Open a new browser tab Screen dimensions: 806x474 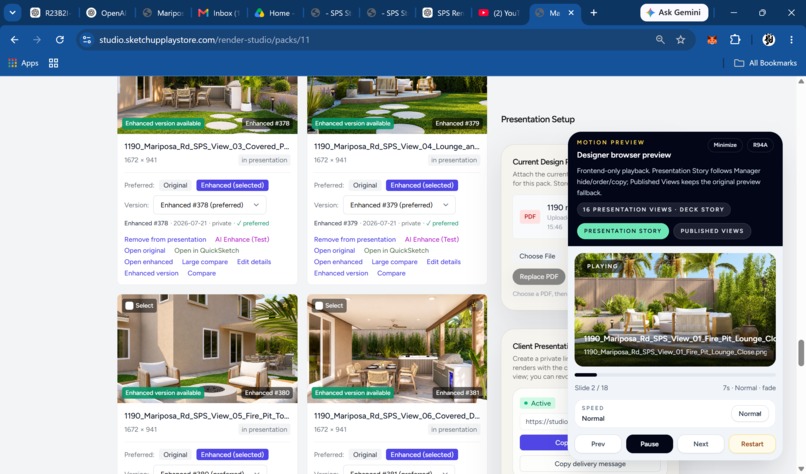(594, 13)
